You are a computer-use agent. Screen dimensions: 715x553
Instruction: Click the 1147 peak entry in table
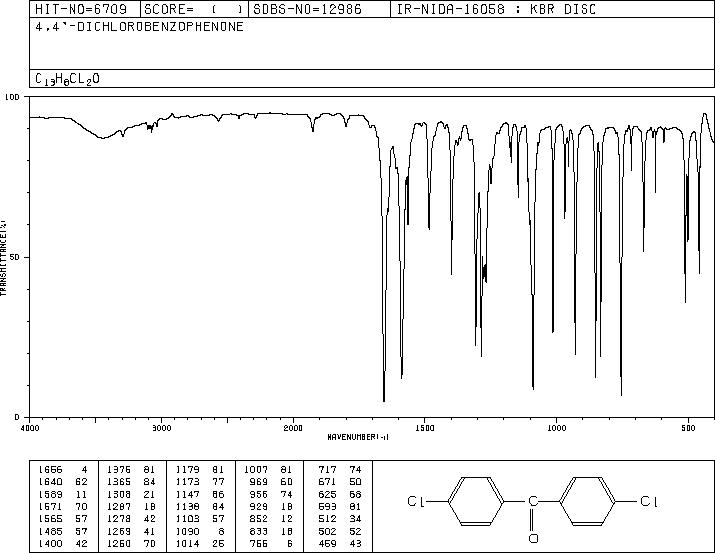[x=201, y=494]
